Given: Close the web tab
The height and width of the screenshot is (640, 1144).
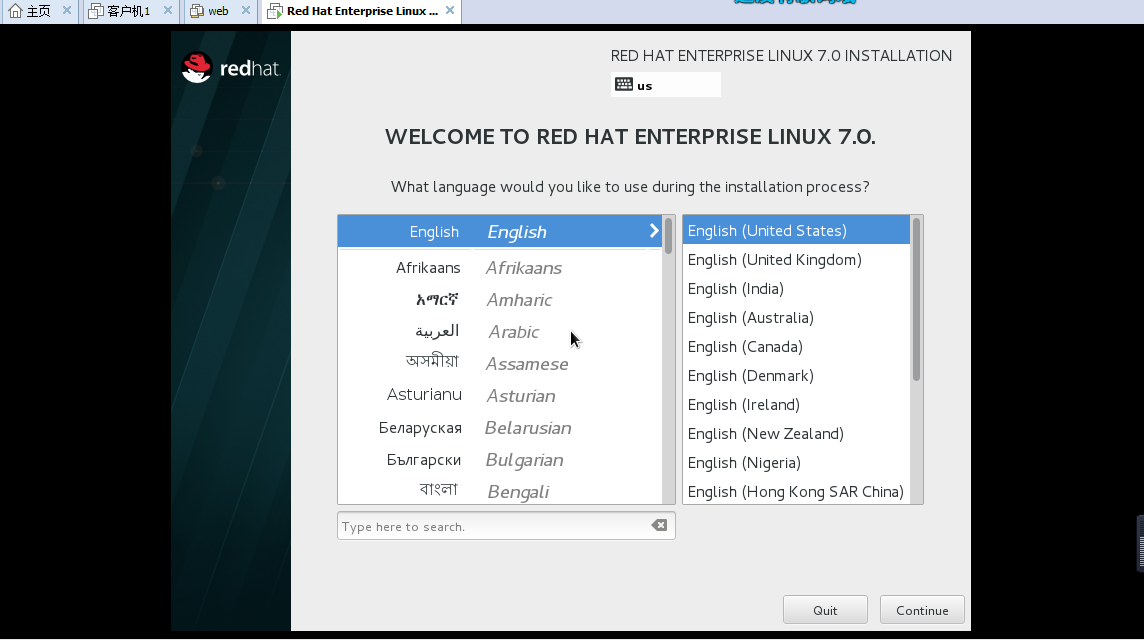Looking at the screenshot, I should [246, 10].
